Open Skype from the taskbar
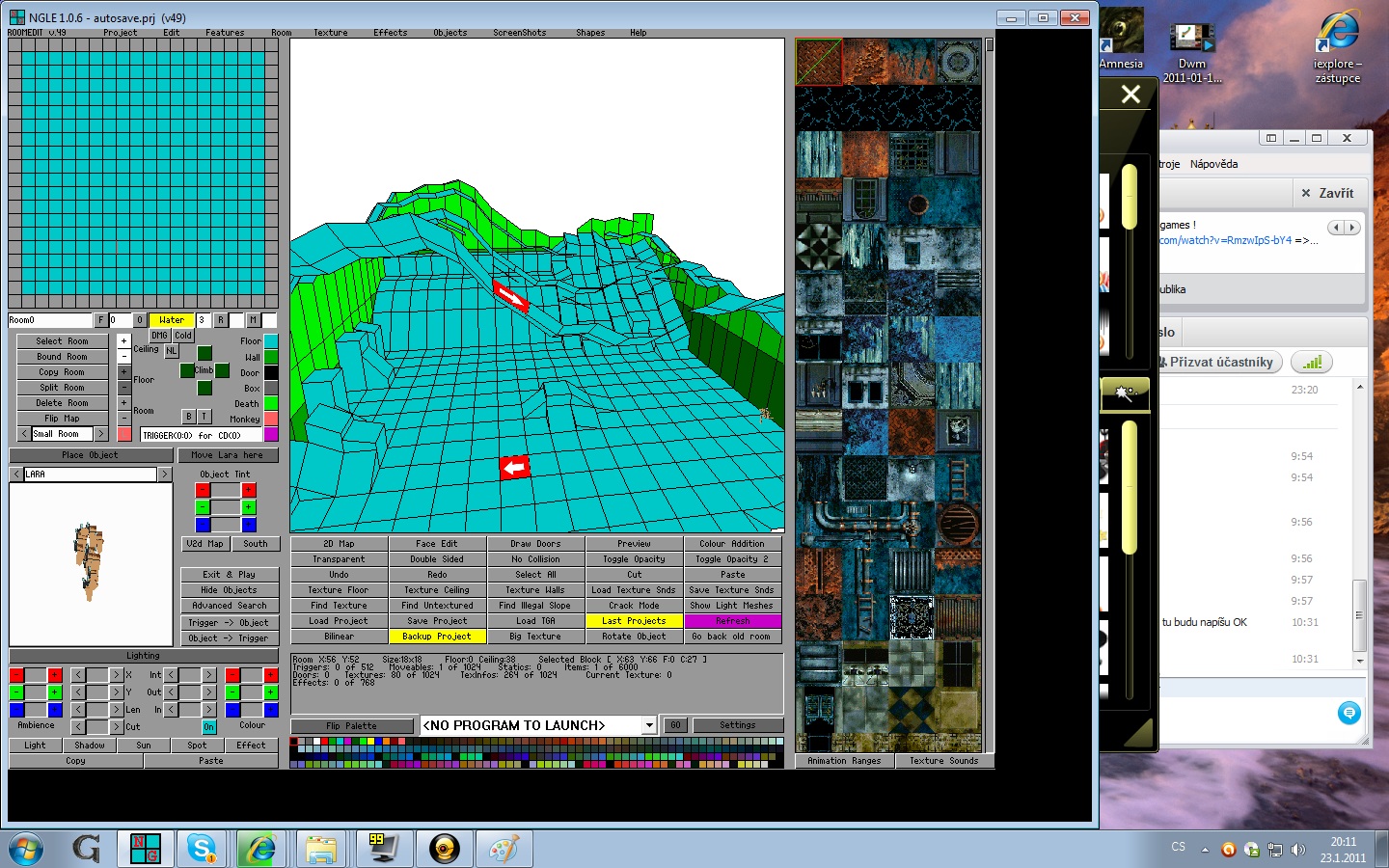1389x868 pixels. point(202,849)
